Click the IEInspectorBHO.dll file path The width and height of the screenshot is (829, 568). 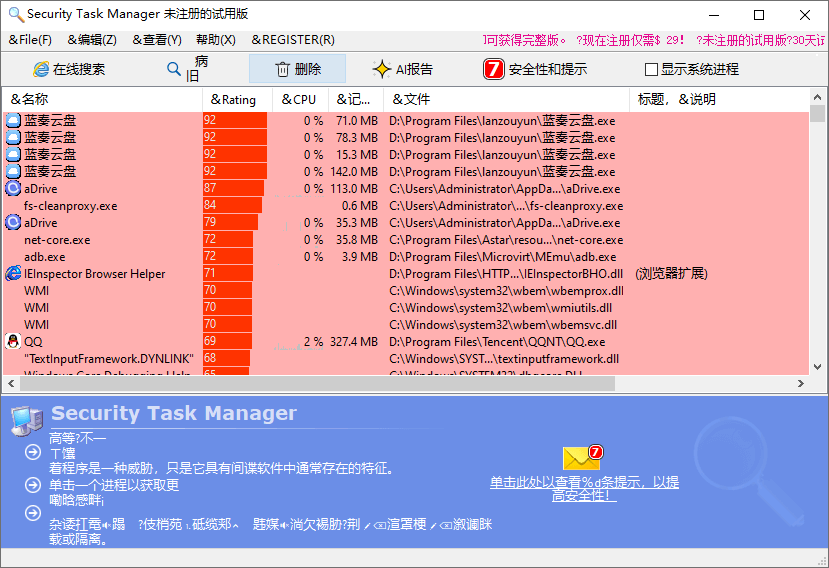pos(506,273)
